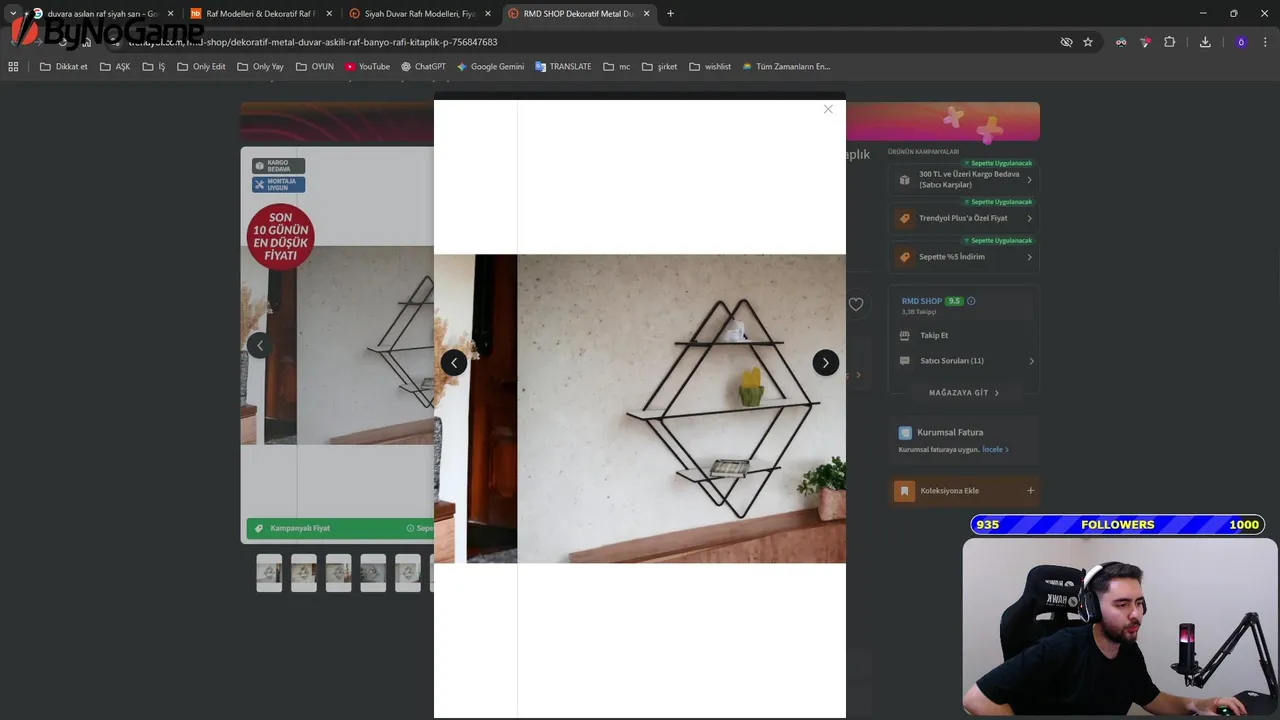Open the TRANSLATE bookmark
1280x720 pixels.
point(563,67)
